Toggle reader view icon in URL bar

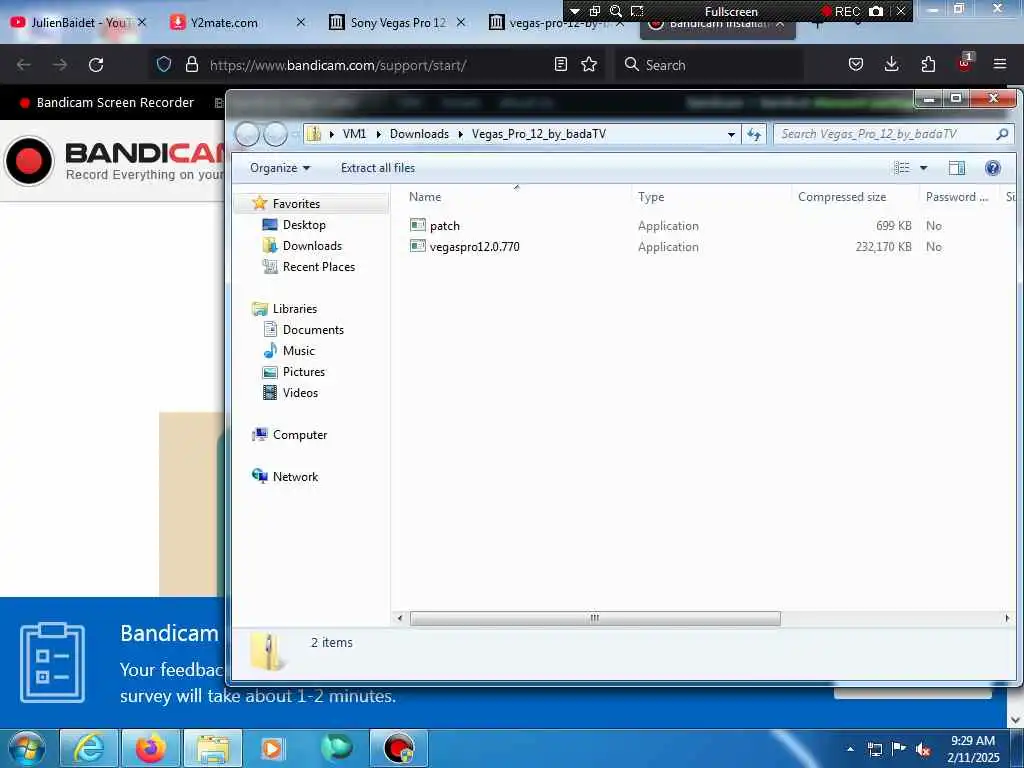coord(560,64)
